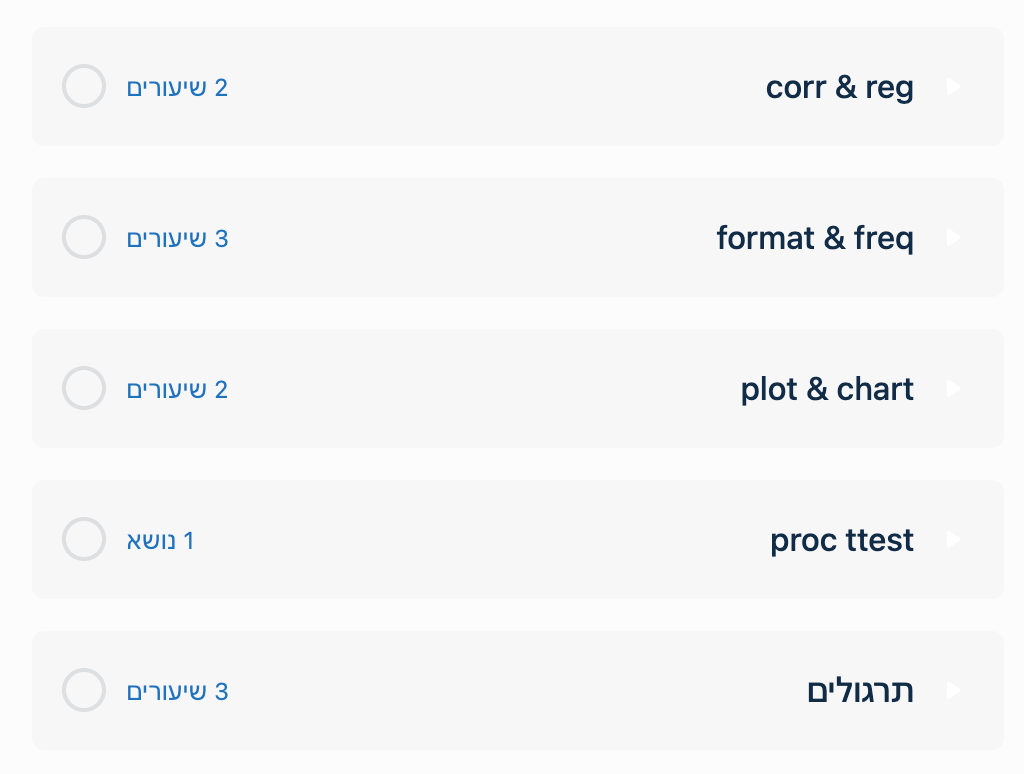
Task: Expand the תרגולים section arrow
Action: (x=952, y=691)
